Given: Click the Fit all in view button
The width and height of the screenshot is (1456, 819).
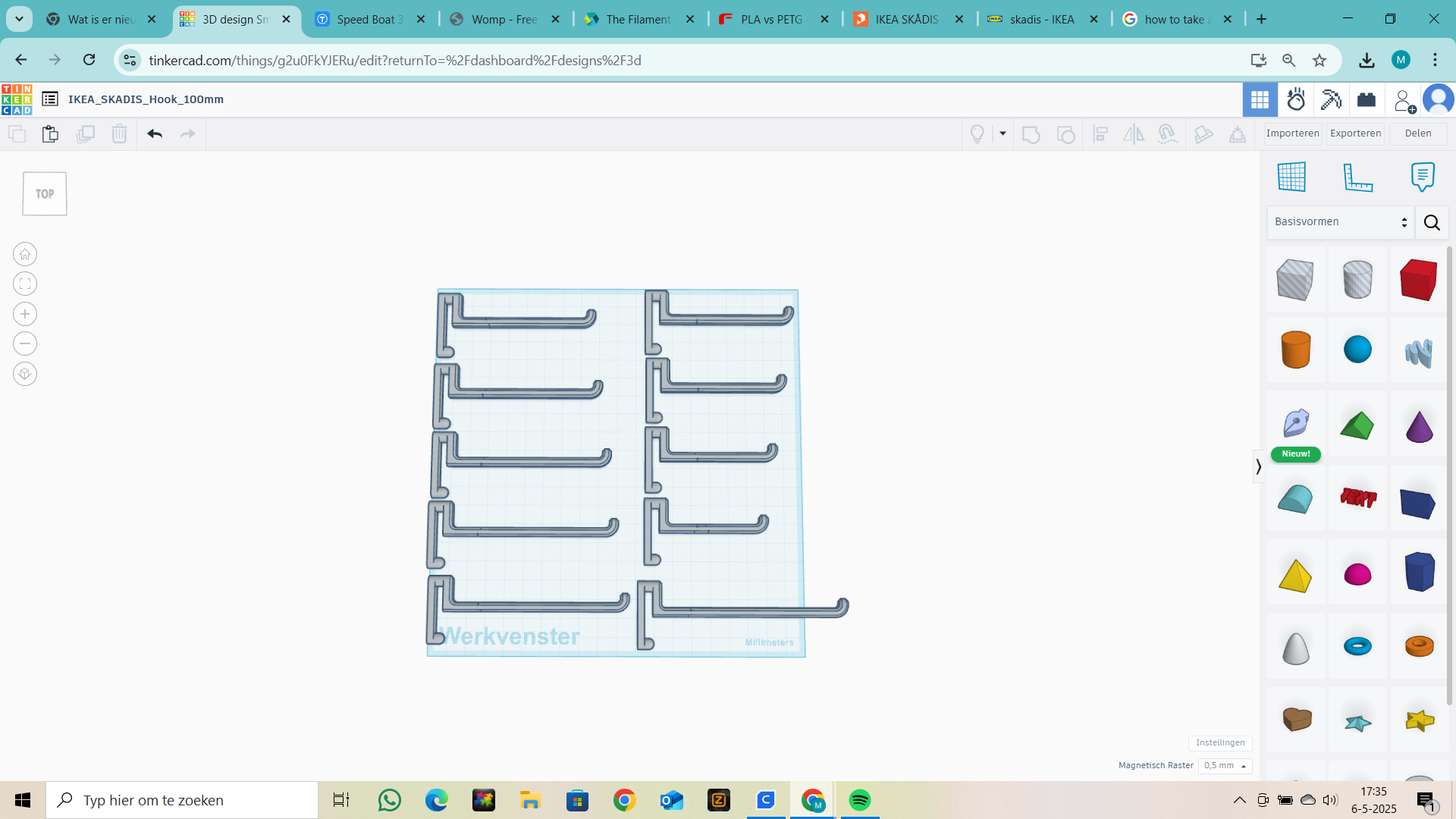Looking at the screenshot, I should [x=25, y=284].
